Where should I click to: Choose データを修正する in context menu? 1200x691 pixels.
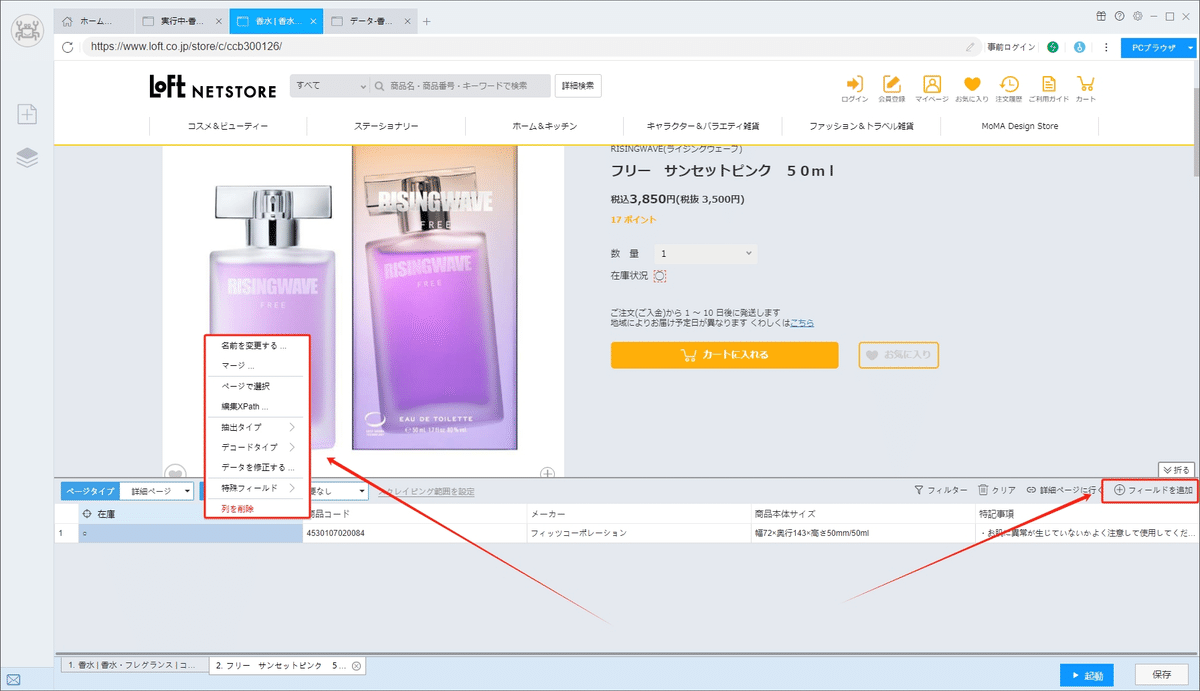click(257, 467)
